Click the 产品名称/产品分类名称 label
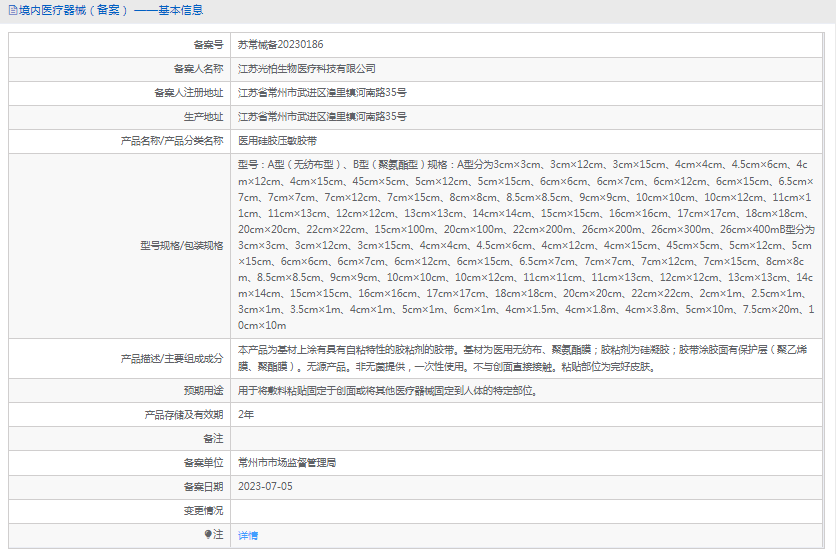836x554 pixels. coord(172,141)
